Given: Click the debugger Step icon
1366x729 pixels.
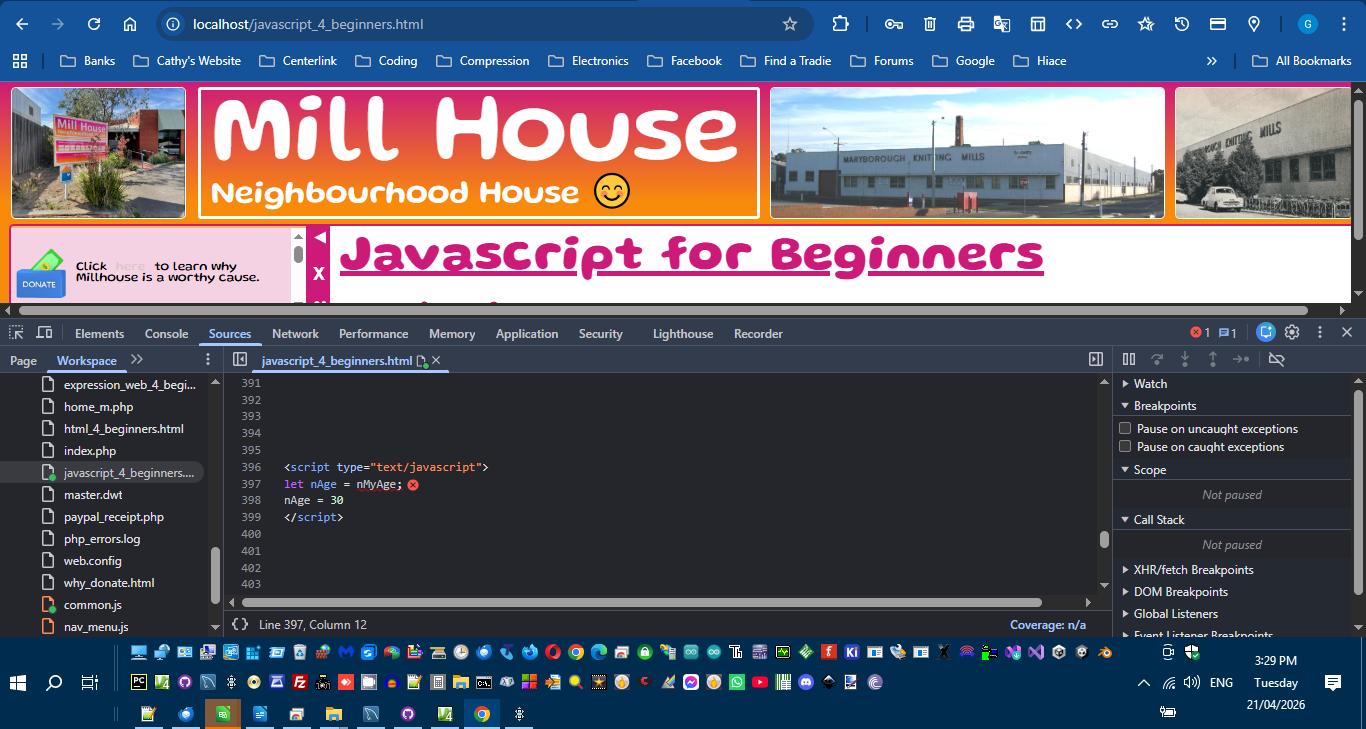Looking at the screenshot, I should (1241, 359).
